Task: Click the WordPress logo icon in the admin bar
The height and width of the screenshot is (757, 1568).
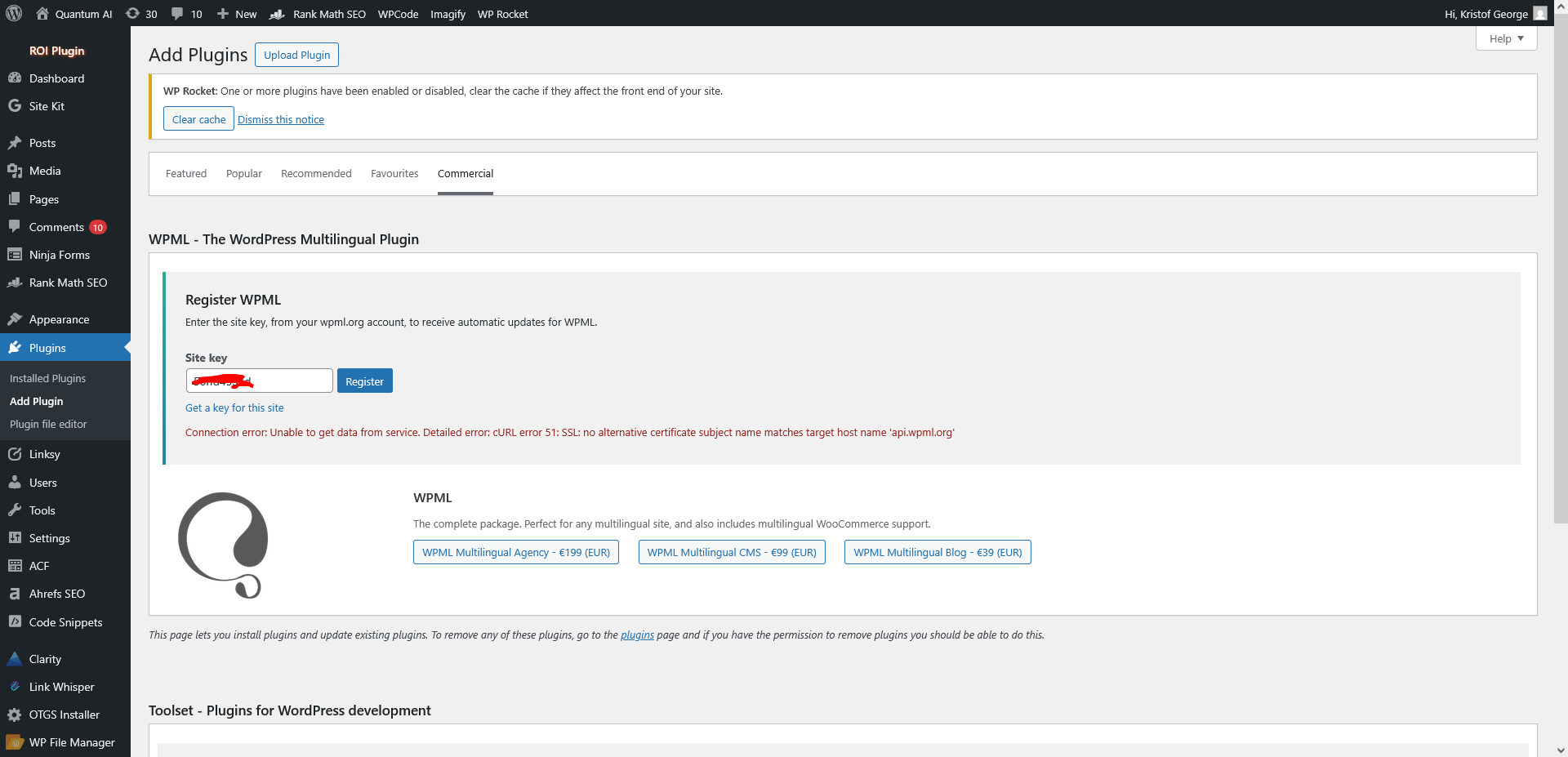Action: coord(14,13)
